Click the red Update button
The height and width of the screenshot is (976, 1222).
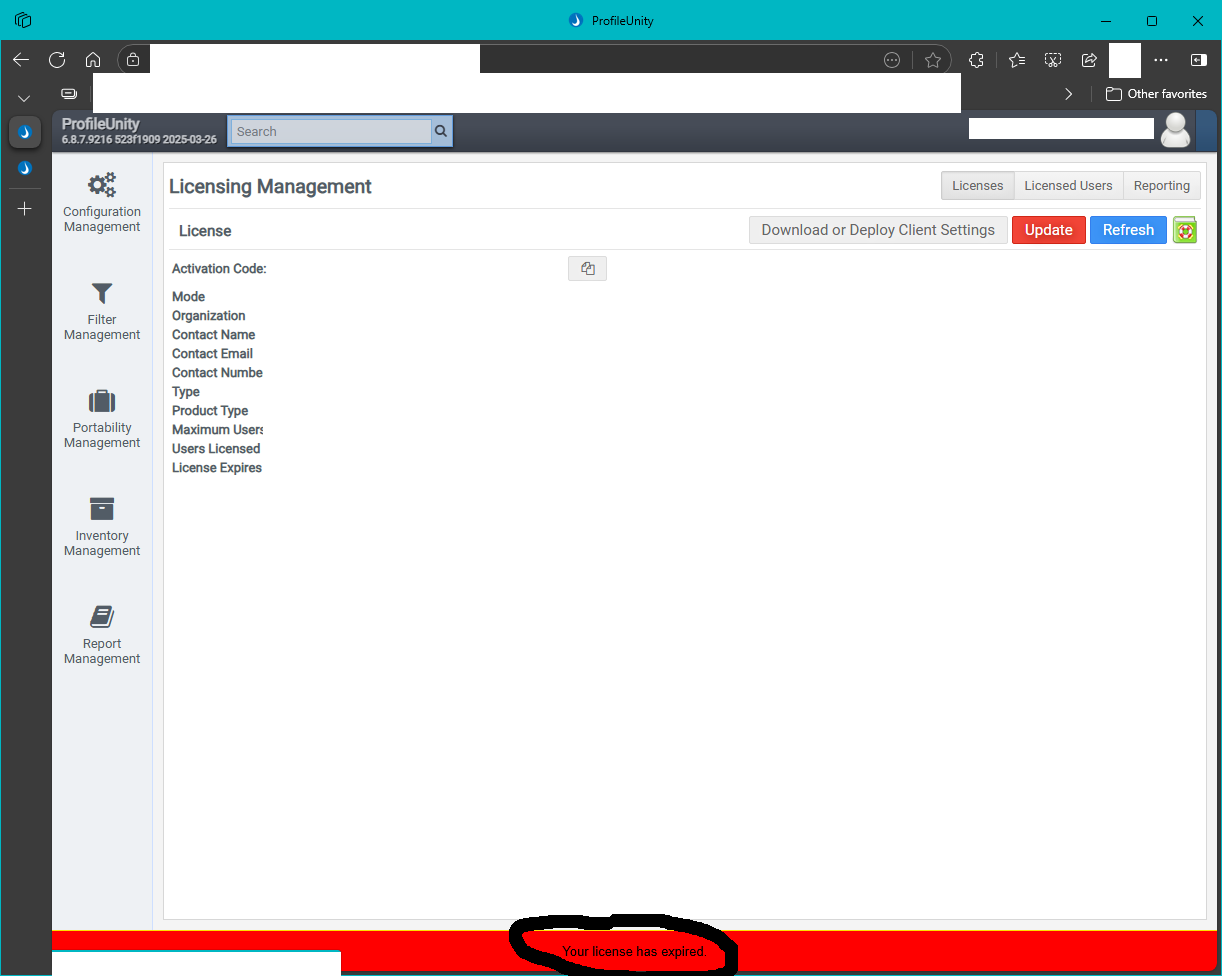coord(1049,230)
